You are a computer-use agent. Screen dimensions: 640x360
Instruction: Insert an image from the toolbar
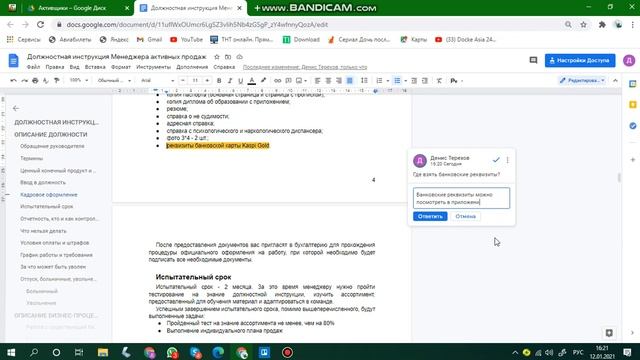coord(299,81)
